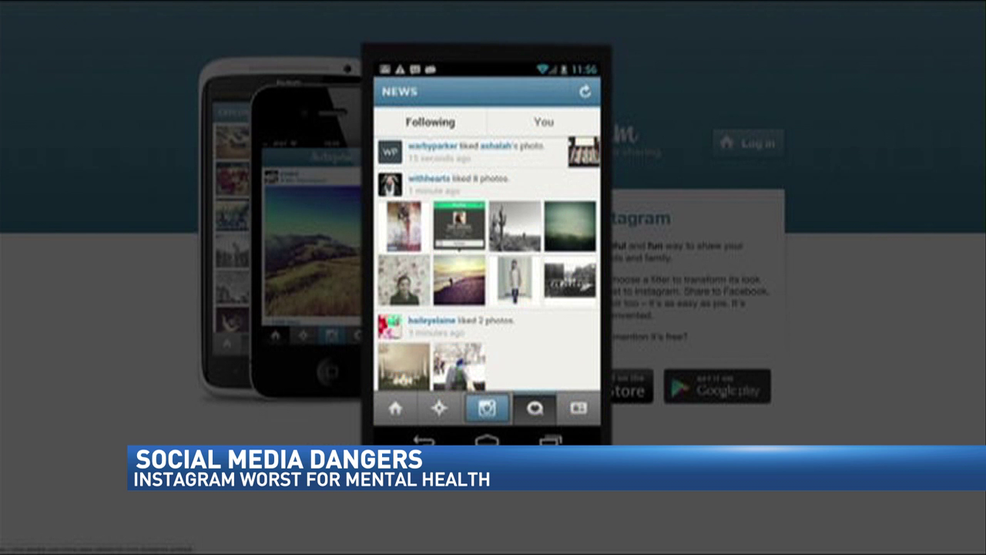This screenshot has height=555, width=986.
Task: Click the 11:56 clock in status bar
Action: pos(584,69)
